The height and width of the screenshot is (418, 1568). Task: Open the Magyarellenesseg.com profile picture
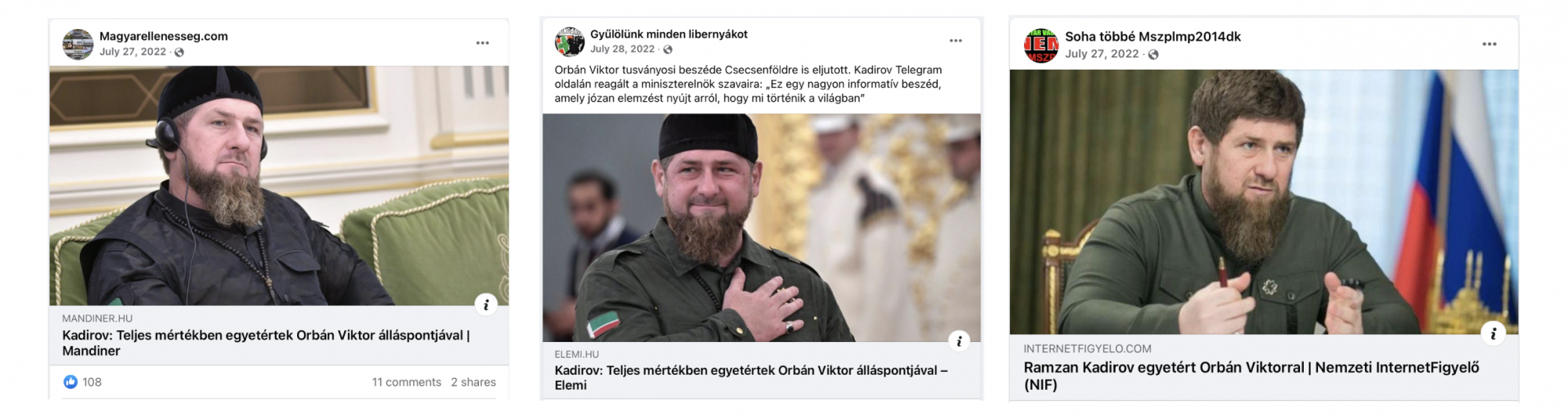(x=78, y=45)
